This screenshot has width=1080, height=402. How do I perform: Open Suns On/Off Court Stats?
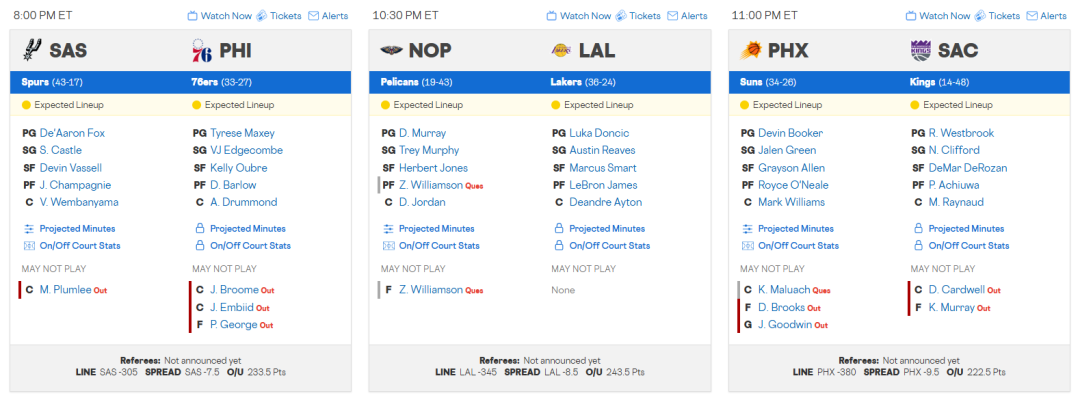(x=797, y=246)
